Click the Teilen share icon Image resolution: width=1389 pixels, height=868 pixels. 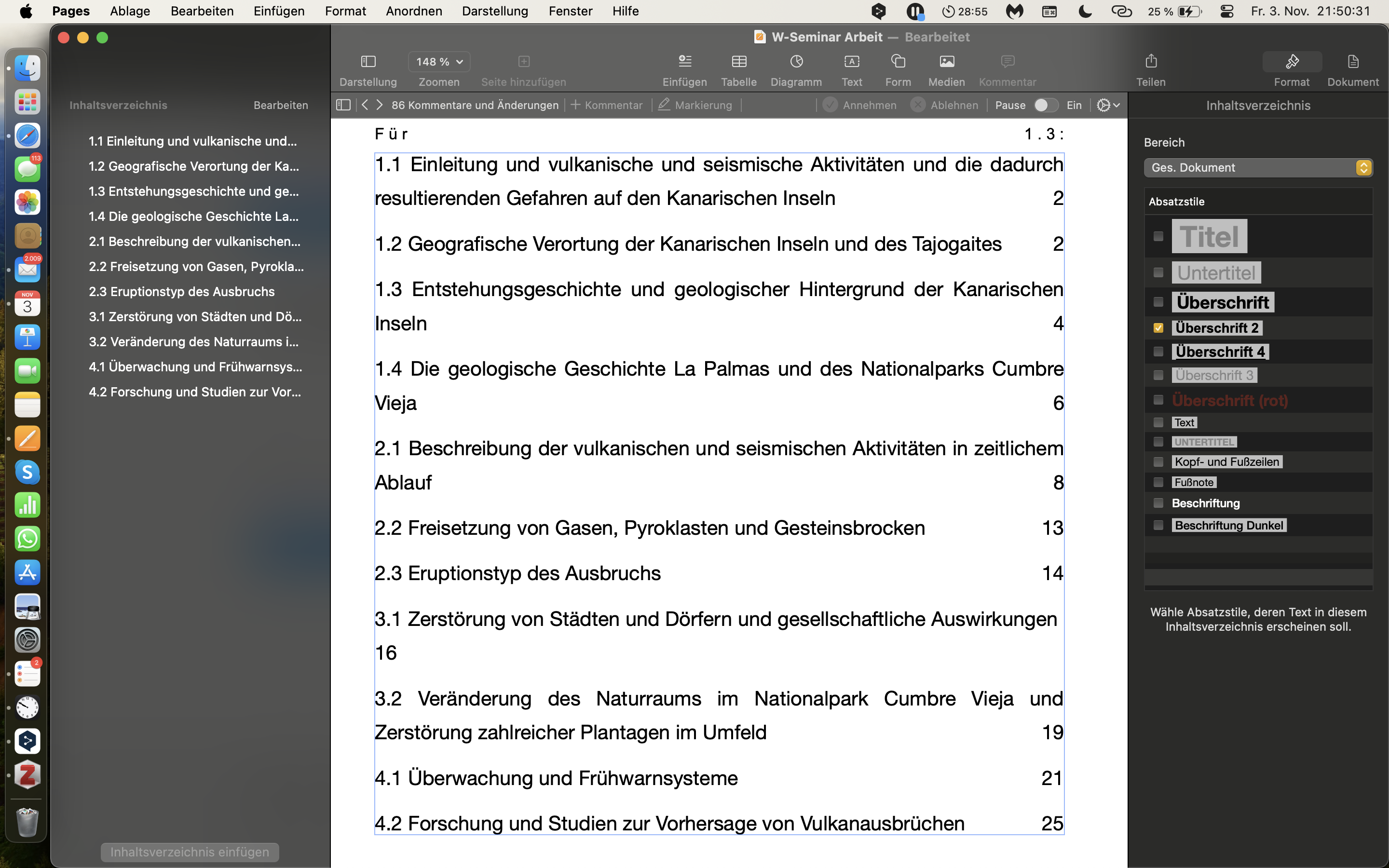(1151, 61)
